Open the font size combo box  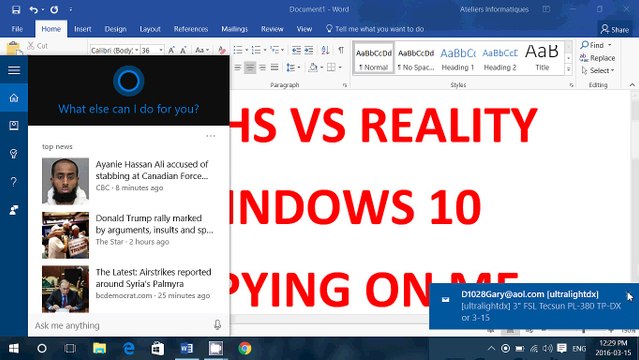152,50
